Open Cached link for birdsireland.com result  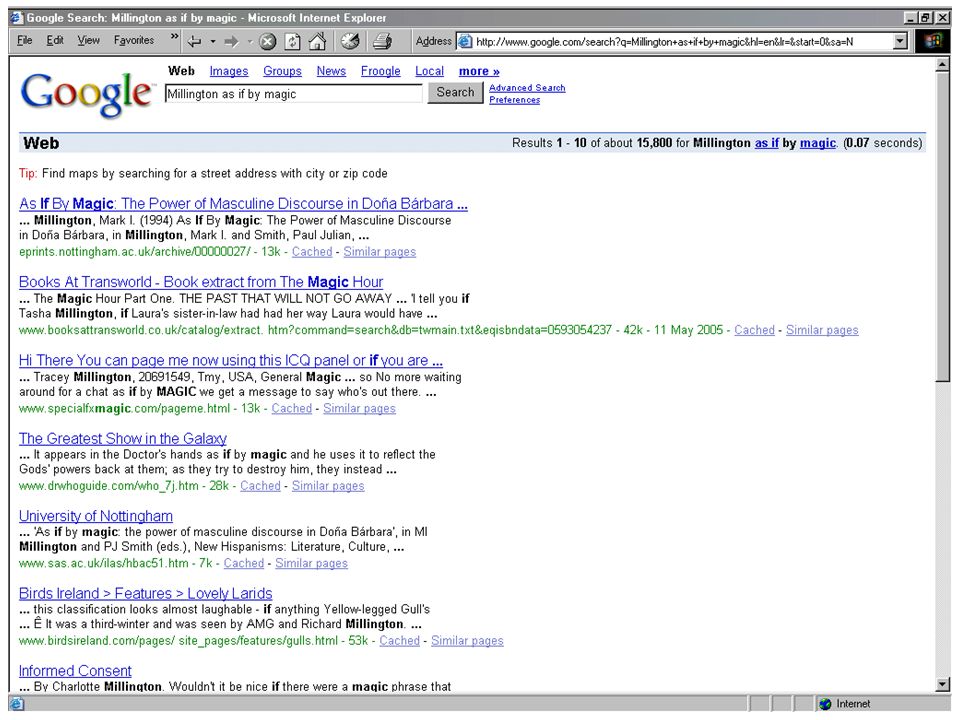400,640
